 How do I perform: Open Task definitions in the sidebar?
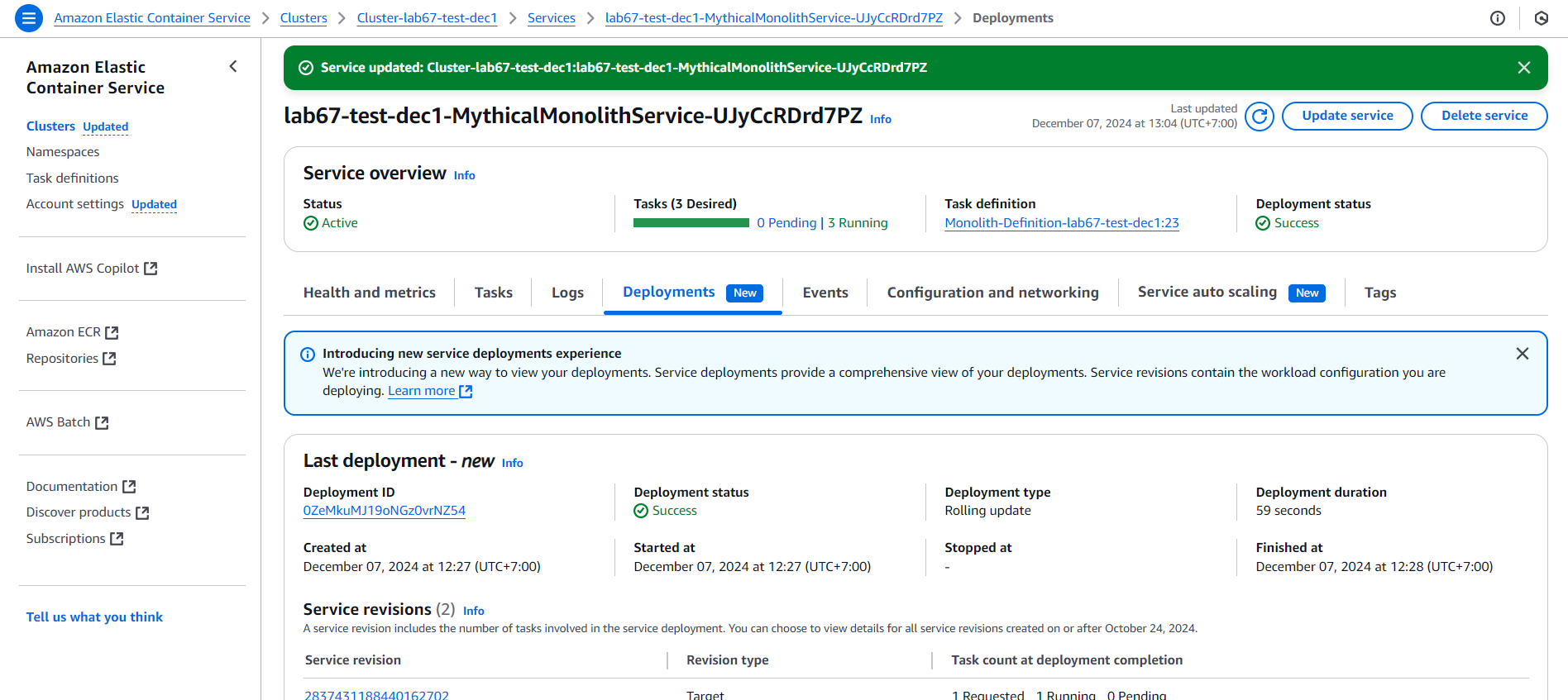coord(73,179)
